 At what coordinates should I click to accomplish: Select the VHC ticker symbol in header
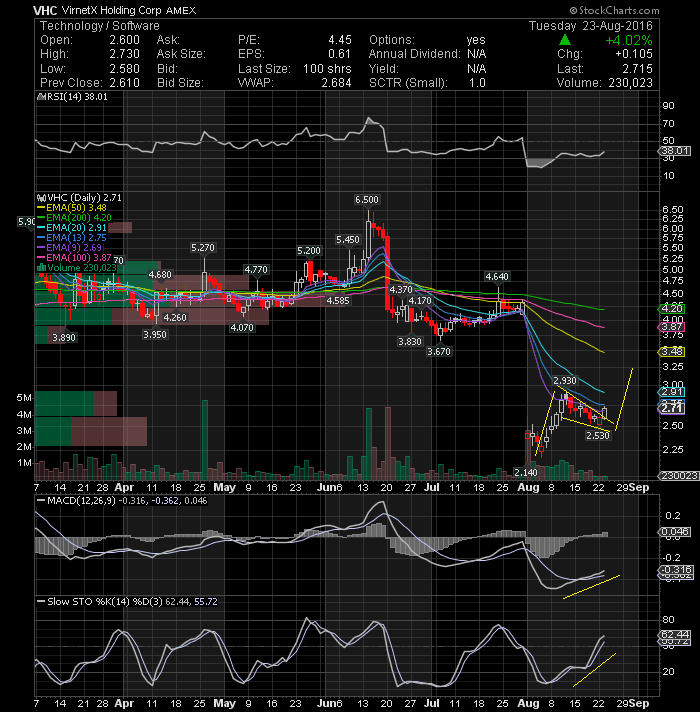point(45,10)
